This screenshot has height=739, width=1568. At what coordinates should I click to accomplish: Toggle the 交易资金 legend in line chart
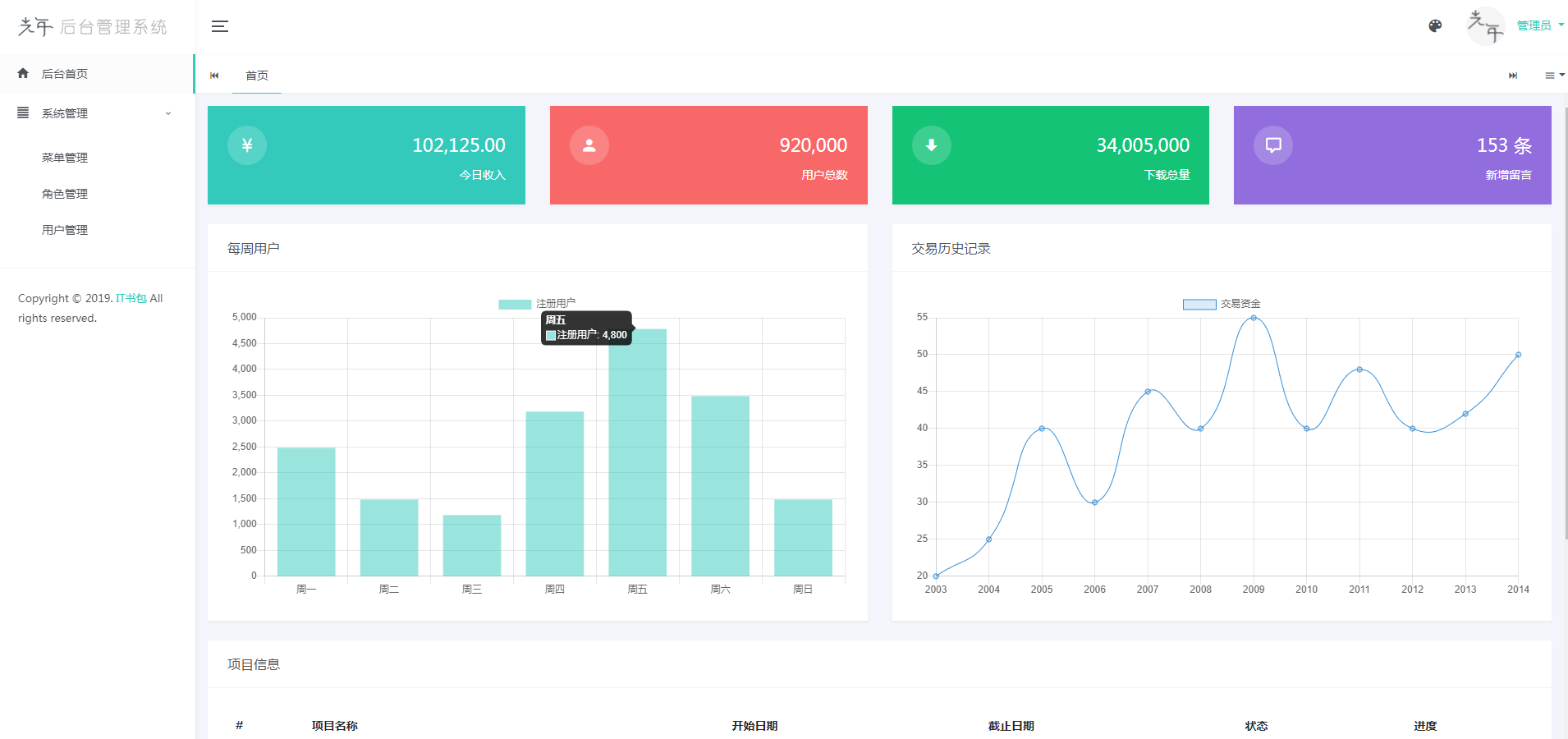coord(1221,304)
